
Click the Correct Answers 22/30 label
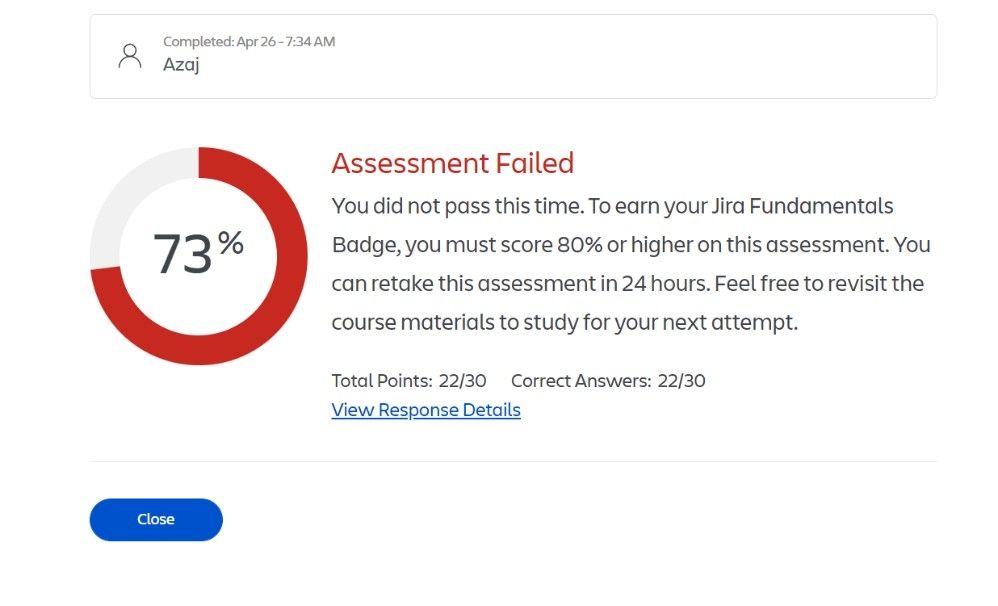(x=608, y=381)
